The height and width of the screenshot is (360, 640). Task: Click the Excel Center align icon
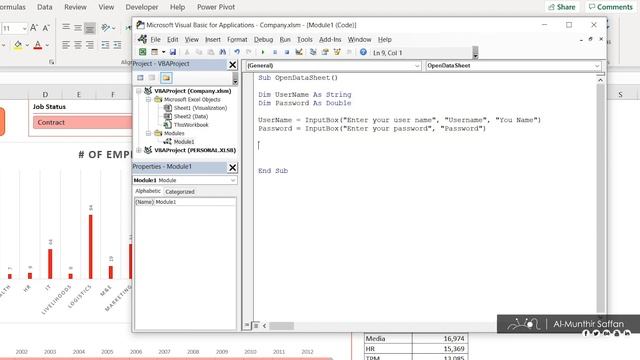coord(78,45)
